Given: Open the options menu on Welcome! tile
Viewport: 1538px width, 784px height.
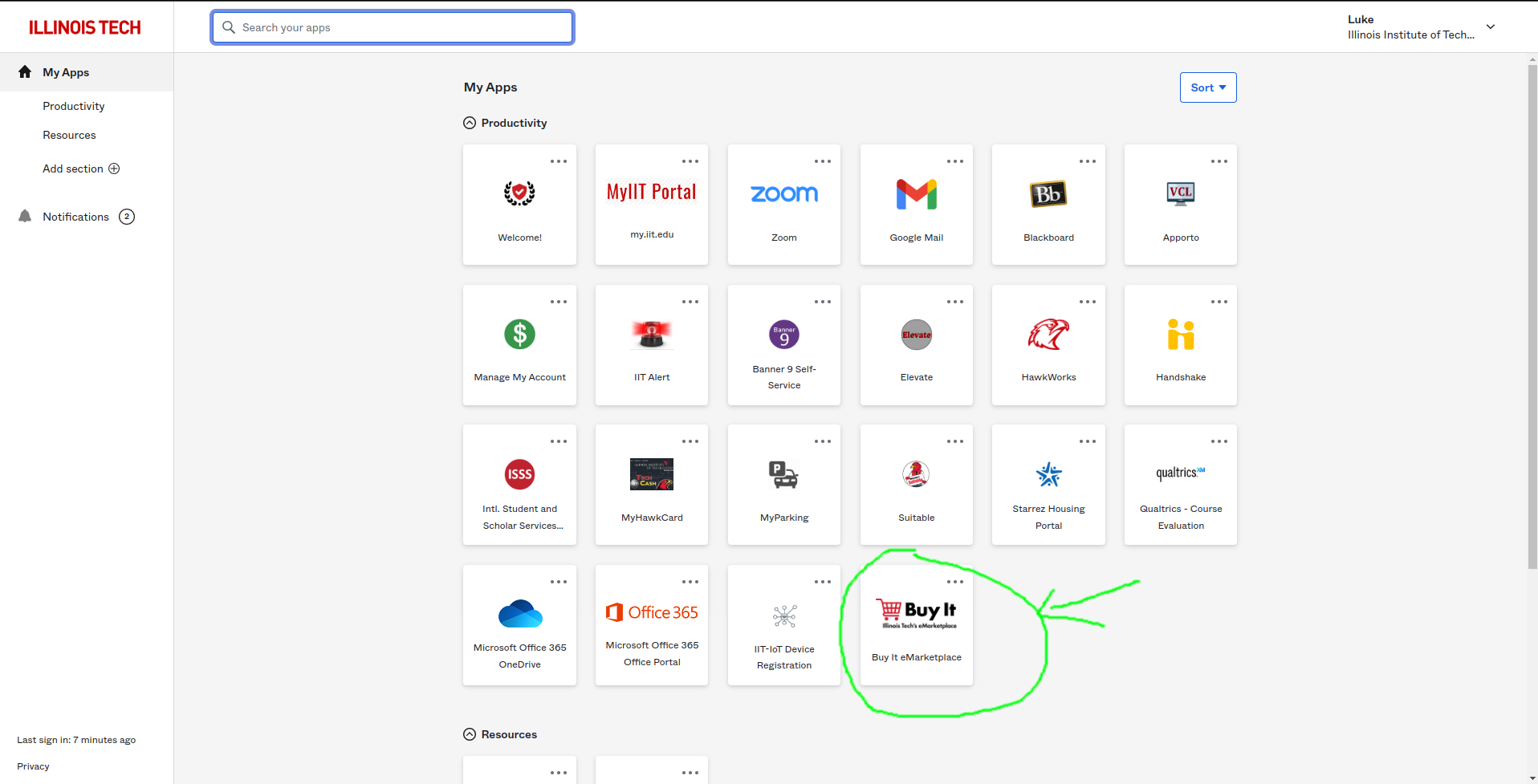Looking at the screenshot, I should click(559, 161).
